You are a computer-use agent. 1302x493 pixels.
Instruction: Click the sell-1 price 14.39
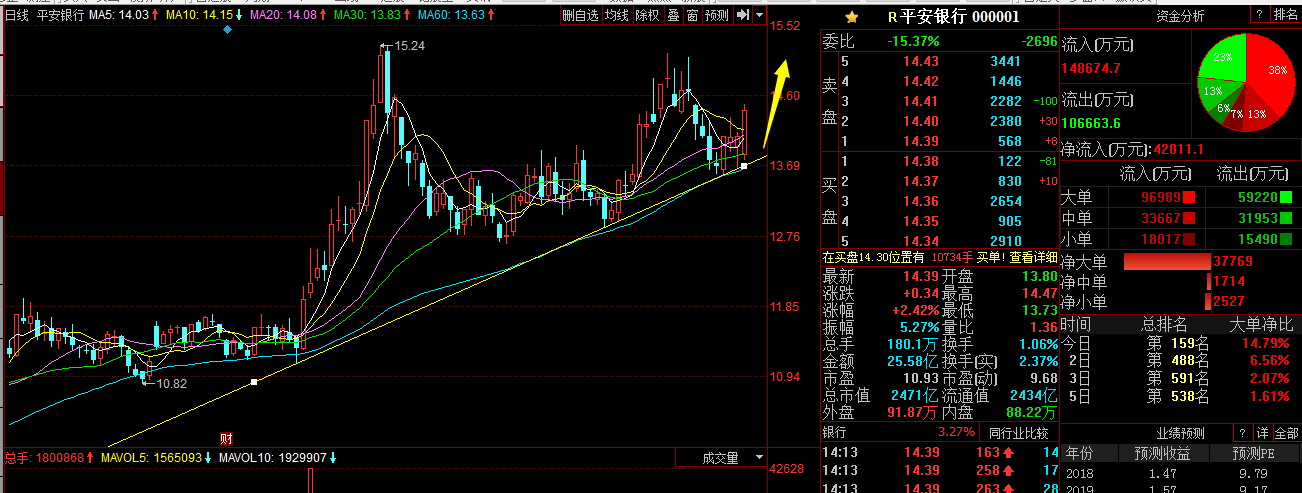pos(921,141)
